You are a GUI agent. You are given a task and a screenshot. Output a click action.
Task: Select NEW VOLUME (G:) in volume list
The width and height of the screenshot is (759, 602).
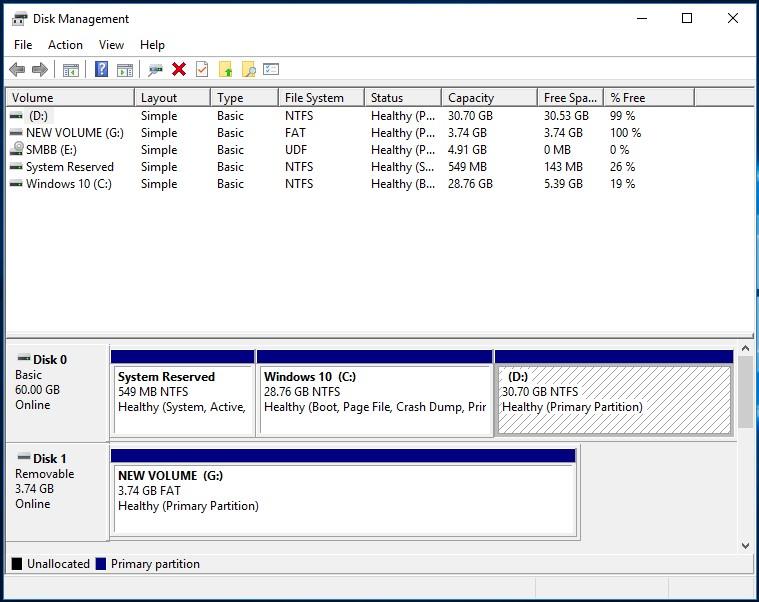(75, 133)
